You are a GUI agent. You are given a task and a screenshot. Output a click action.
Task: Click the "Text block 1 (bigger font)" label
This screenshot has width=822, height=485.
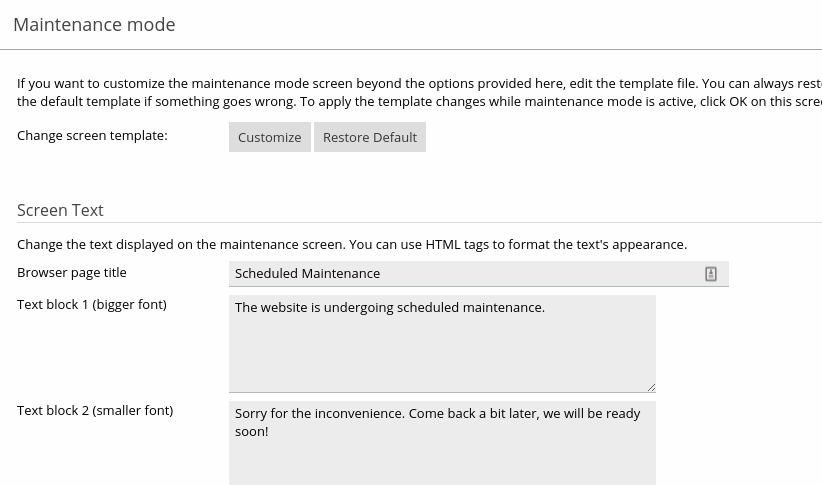point(92,305)
